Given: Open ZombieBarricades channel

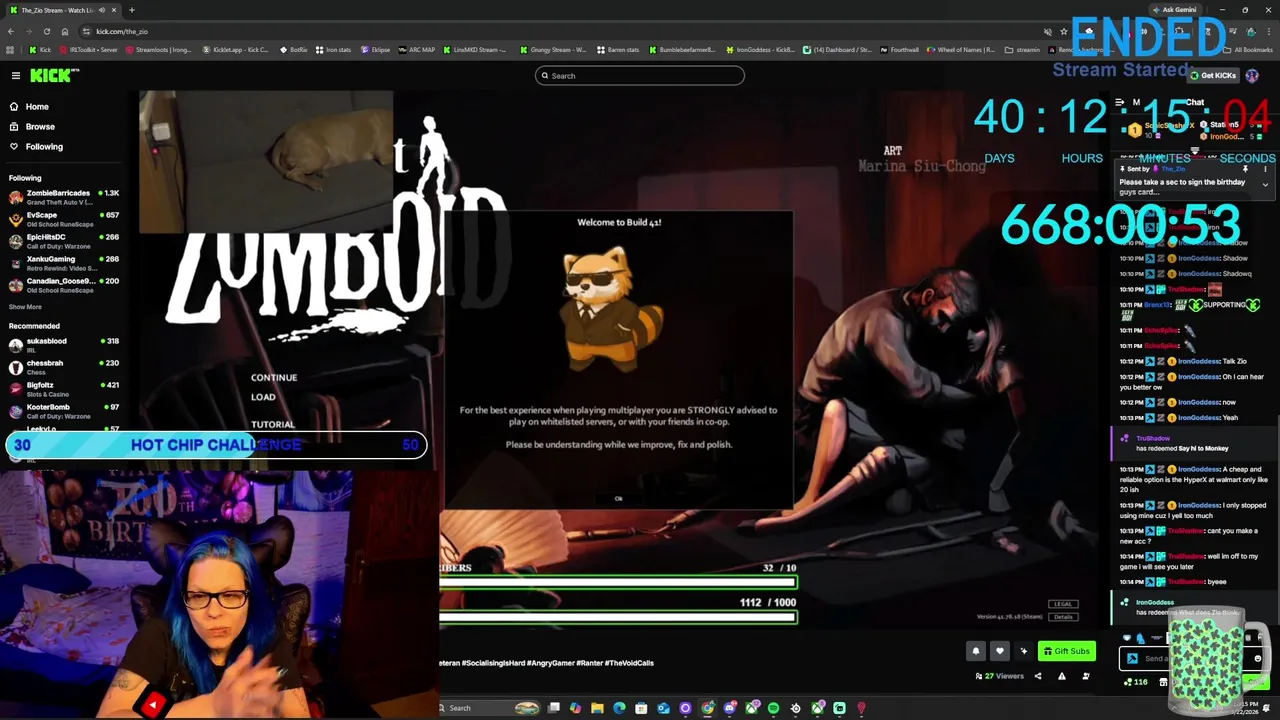Looking at the screenshot, I should (64, 197).
